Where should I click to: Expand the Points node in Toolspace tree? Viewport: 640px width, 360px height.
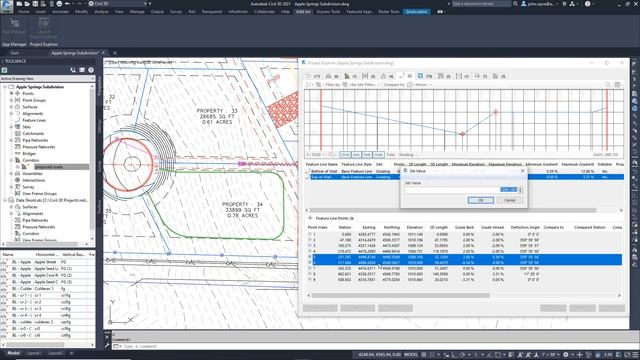11,93
